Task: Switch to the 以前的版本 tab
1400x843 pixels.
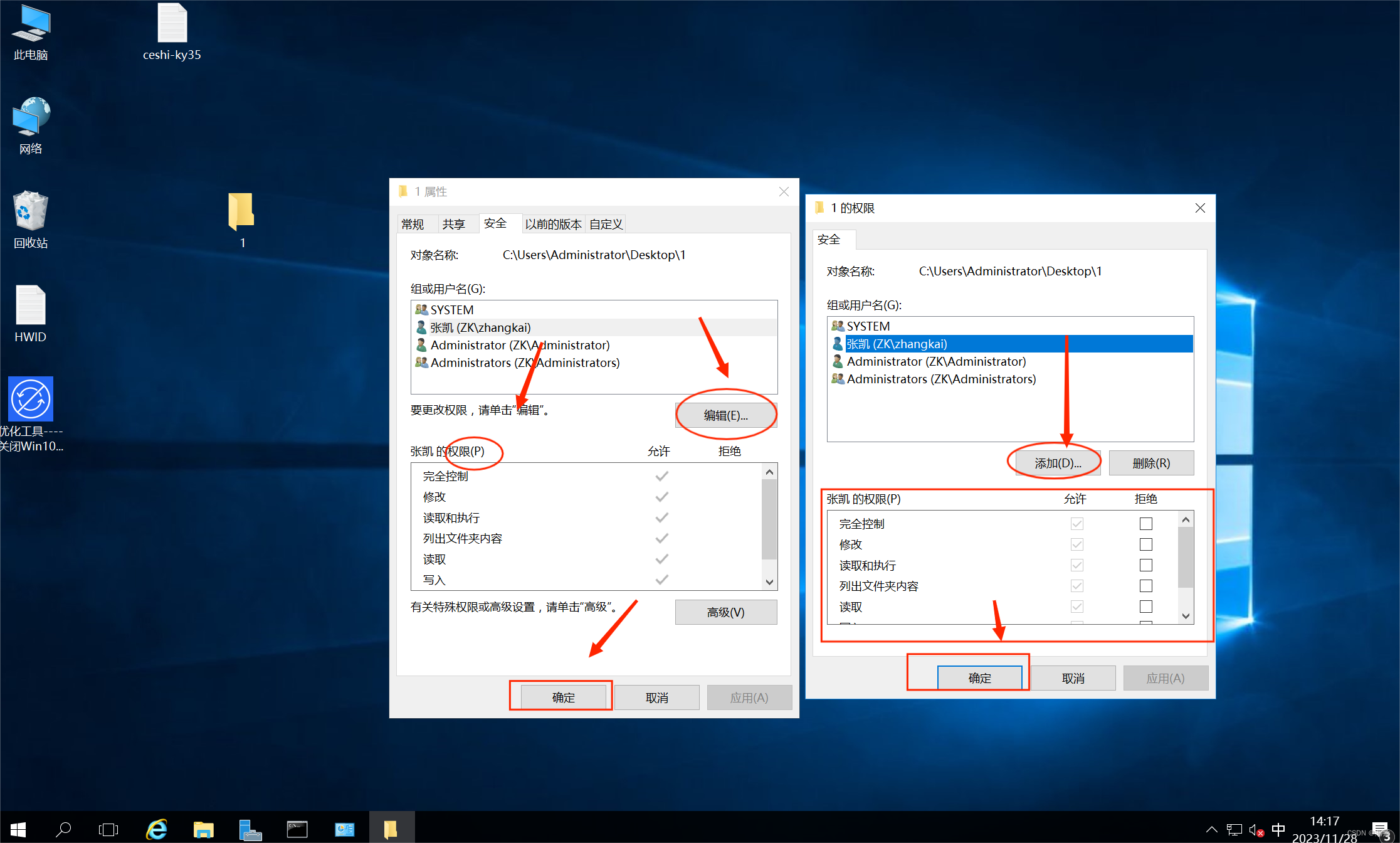Action: [553, 224]
